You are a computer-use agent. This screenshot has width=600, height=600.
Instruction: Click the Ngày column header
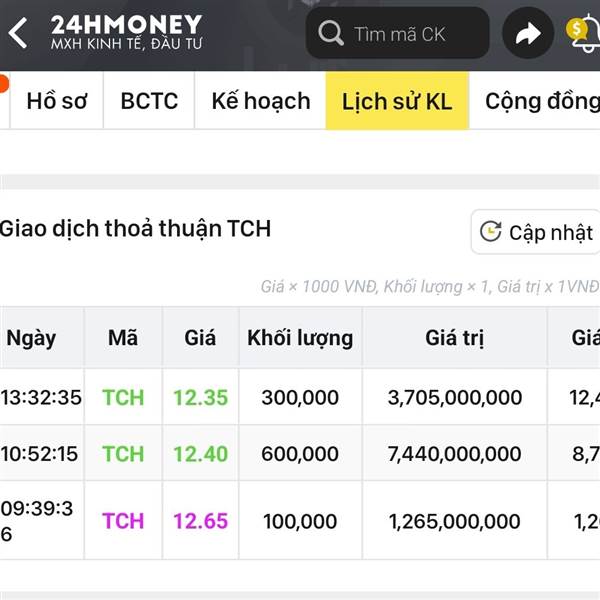31,338
